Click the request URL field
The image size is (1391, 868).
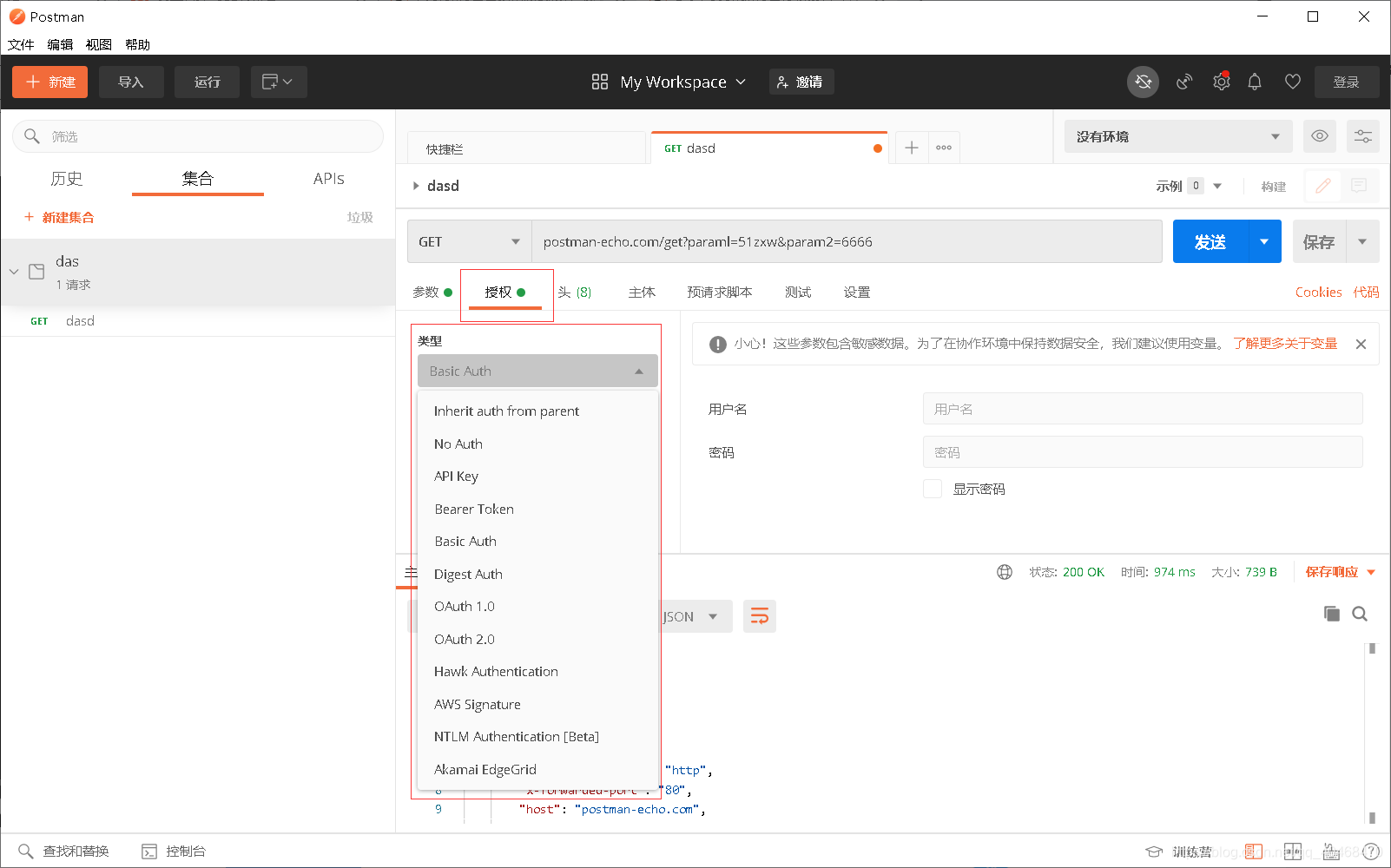click(847, 241)
